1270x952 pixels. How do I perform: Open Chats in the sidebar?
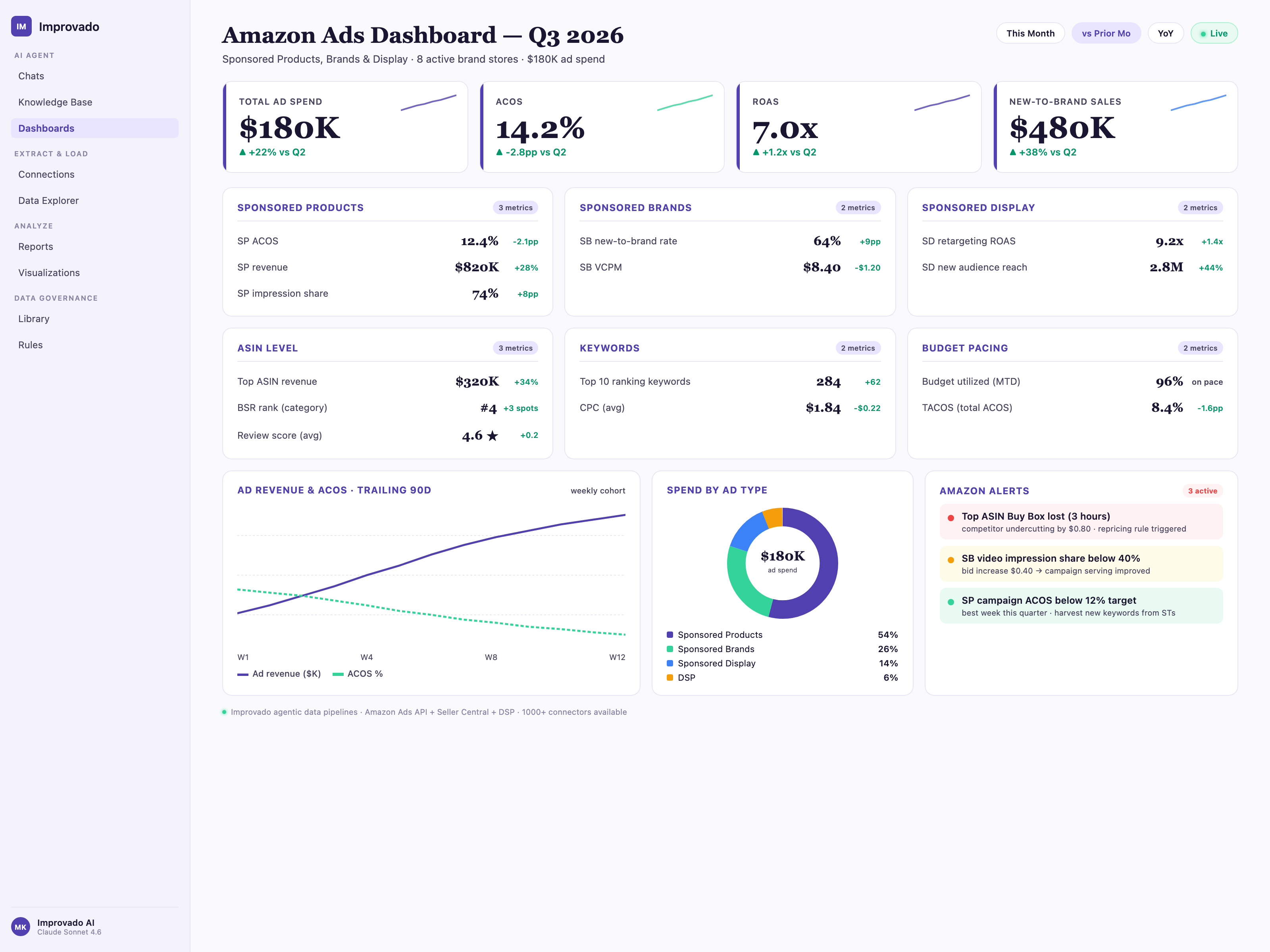point(95,76)
